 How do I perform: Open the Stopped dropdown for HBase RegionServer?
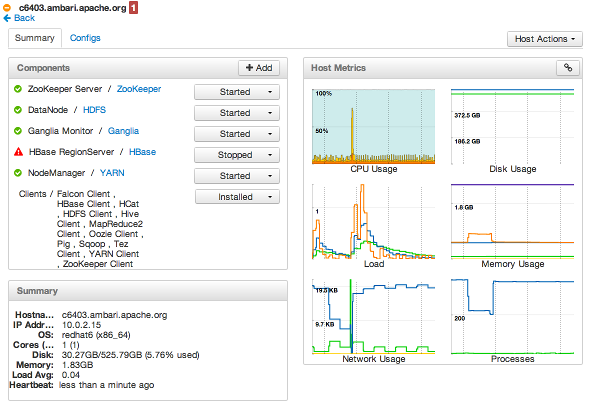pyautogui.click(x=237, y=155)
